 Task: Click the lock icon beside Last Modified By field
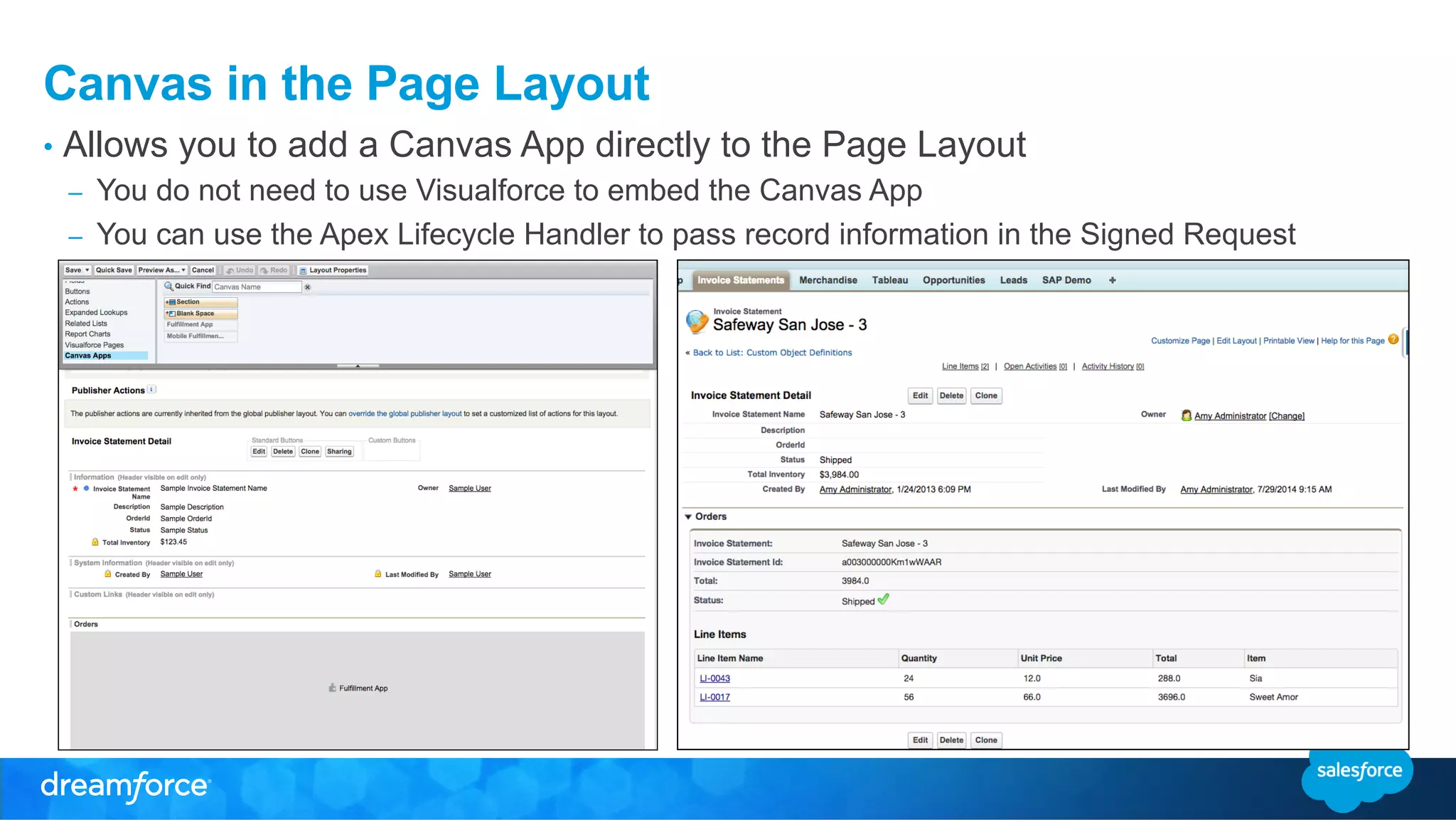[x=378, y=574]
